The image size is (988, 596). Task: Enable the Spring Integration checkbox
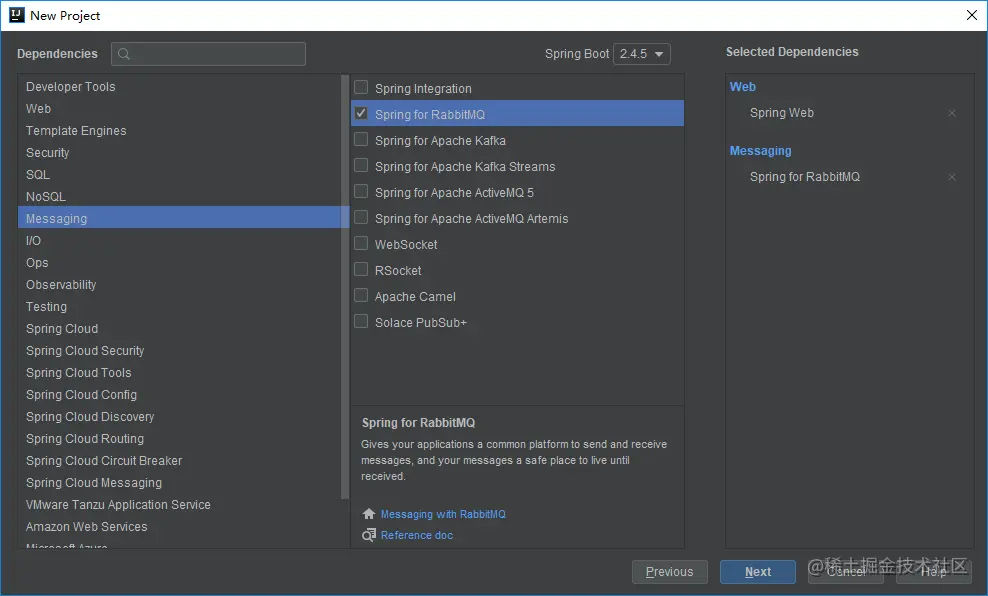[x=361, y=87]
